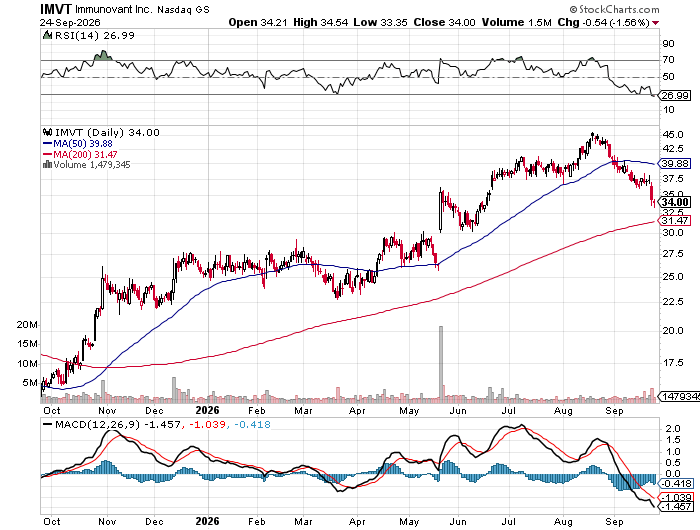Click the 25.0 label on price axis

tap(673, 277)
